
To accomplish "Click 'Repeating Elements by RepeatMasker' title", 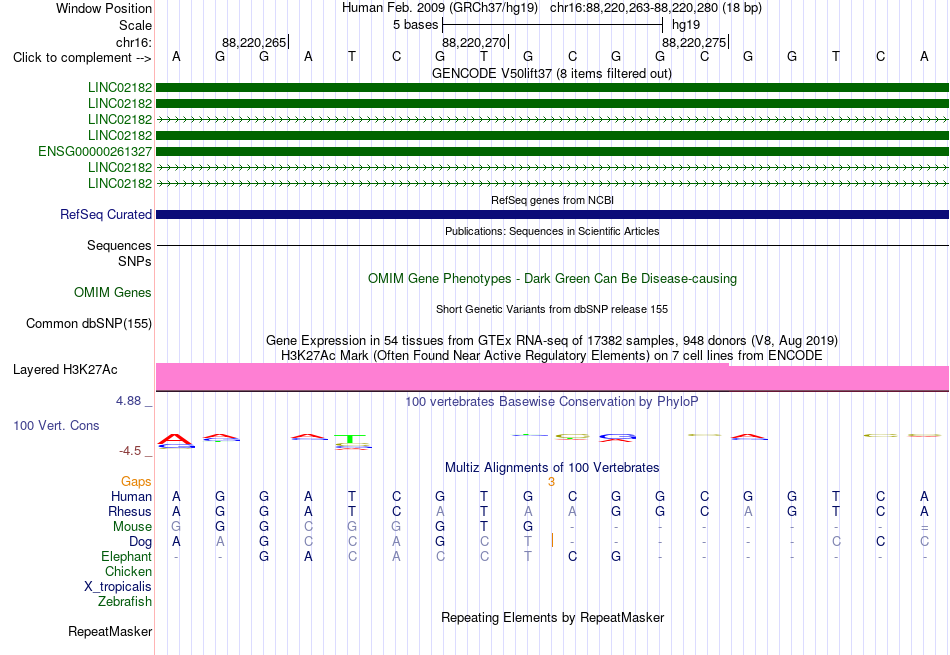I will point(553,617).
